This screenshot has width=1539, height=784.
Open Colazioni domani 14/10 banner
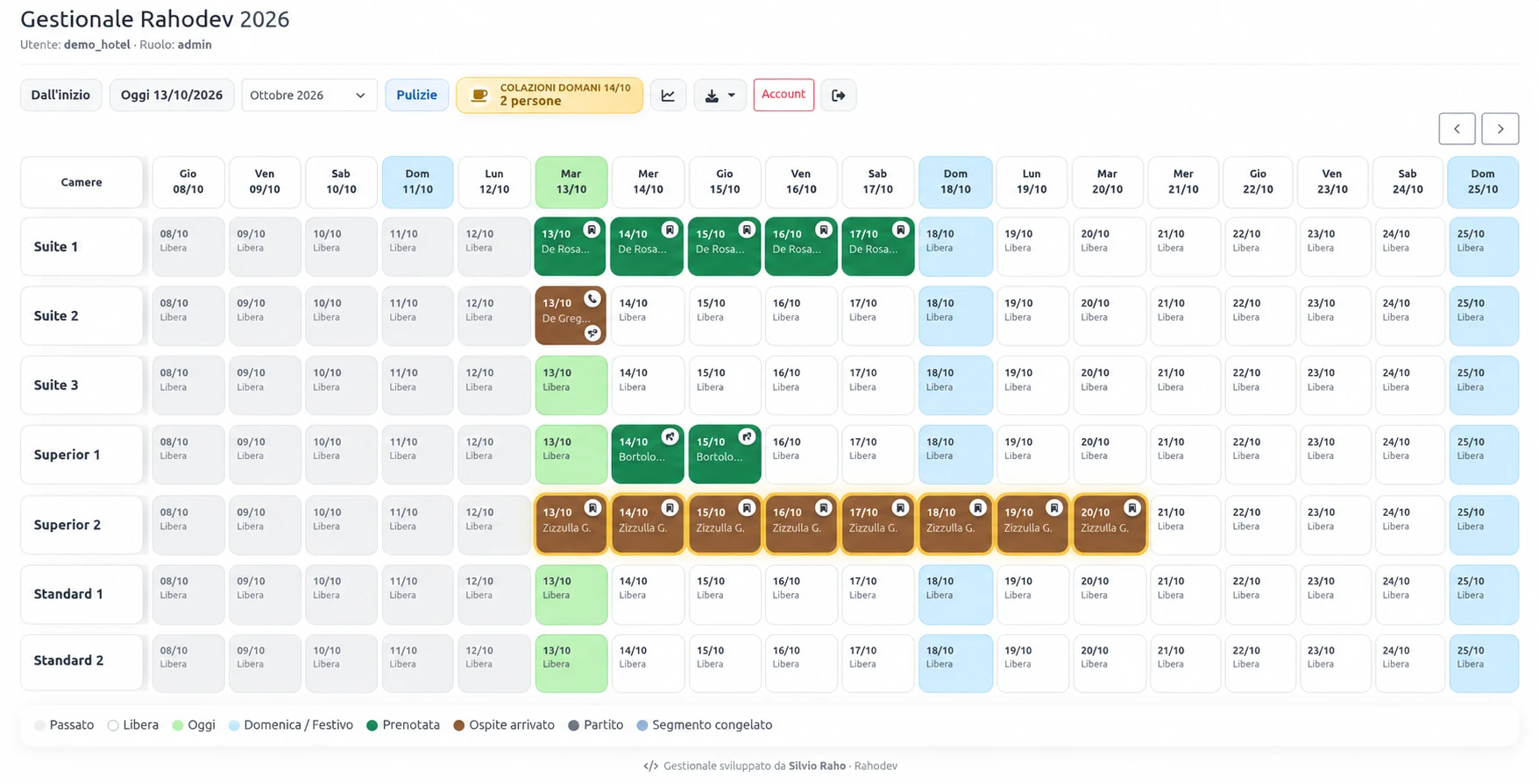pos(550,95)
